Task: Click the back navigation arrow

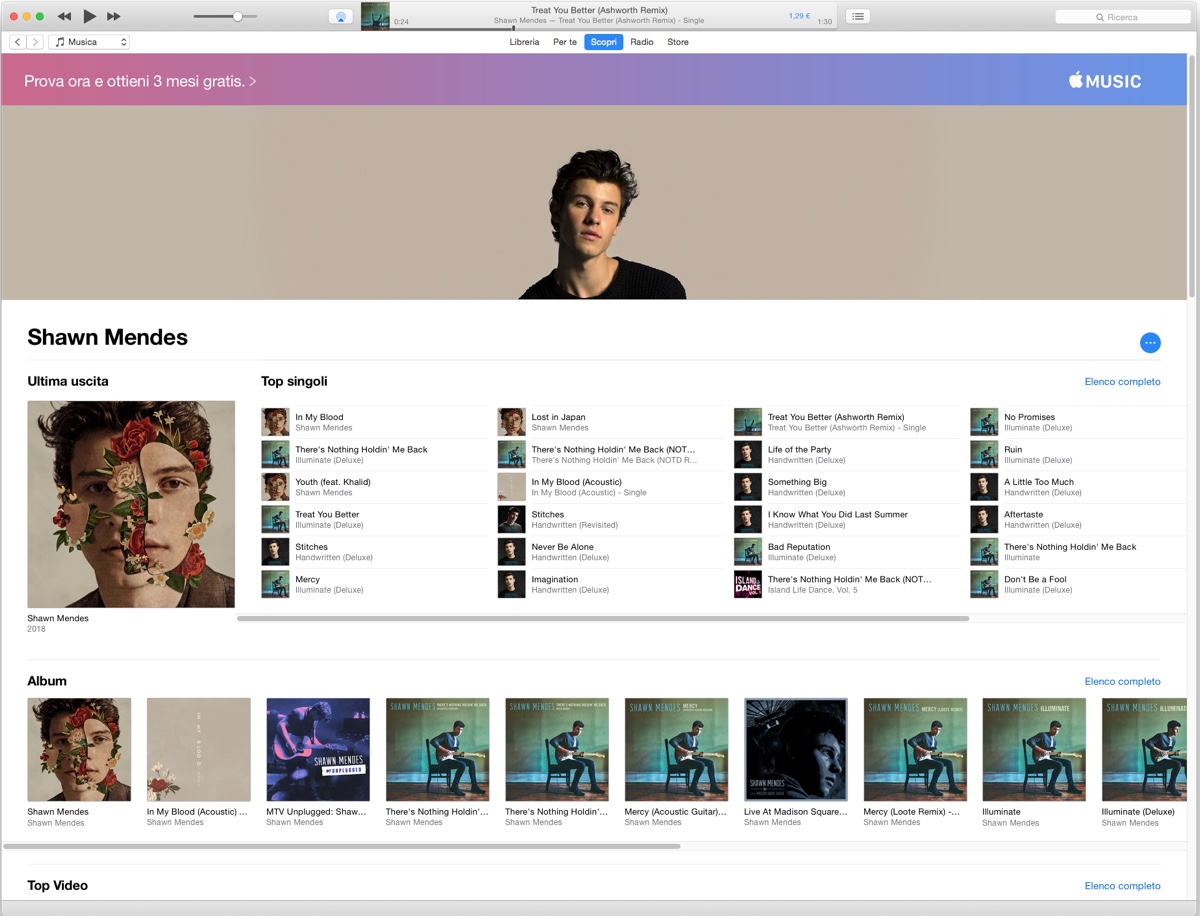Action: coord(17,41)
